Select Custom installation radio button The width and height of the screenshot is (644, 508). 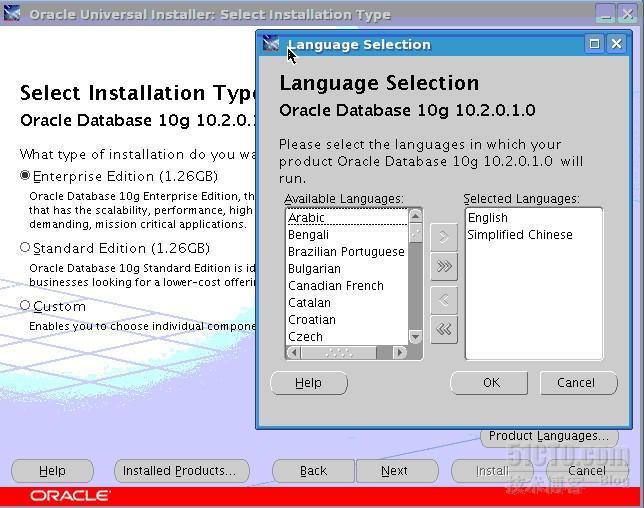25,305
